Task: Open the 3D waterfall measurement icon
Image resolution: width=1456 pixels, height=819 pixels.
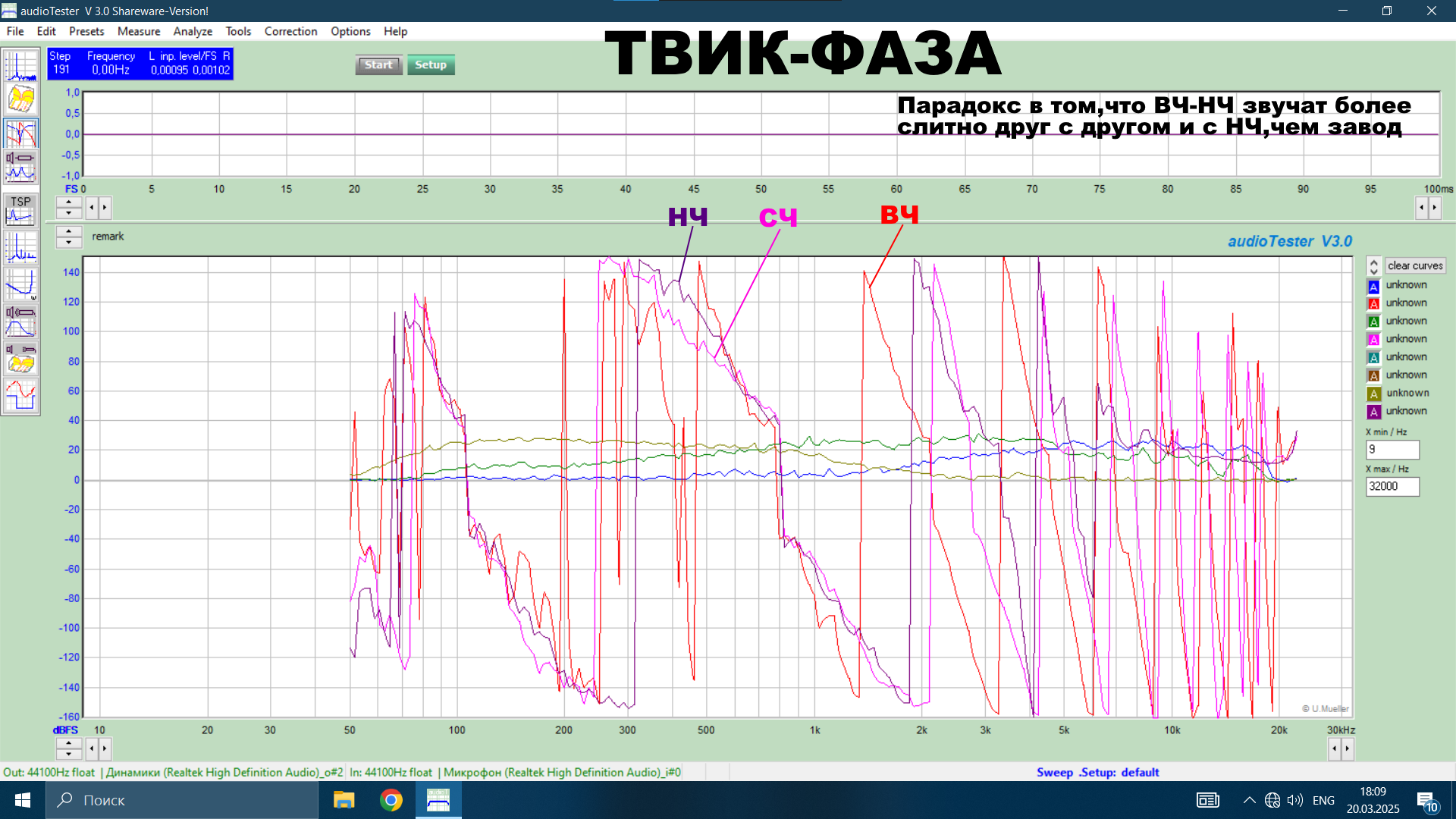Action: click(20, 99)
